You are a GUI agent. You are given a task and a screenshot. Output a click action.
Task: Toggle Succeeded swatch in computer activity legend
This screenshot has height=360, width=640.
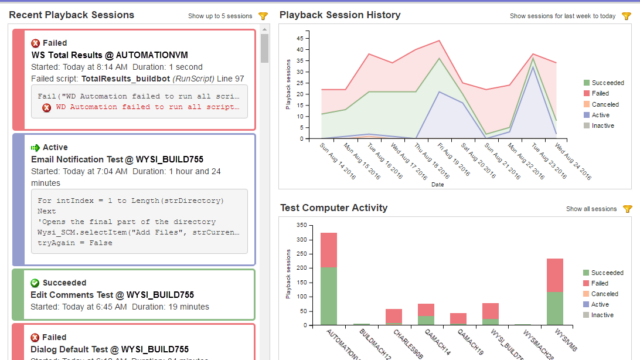(x=586, y=273)
